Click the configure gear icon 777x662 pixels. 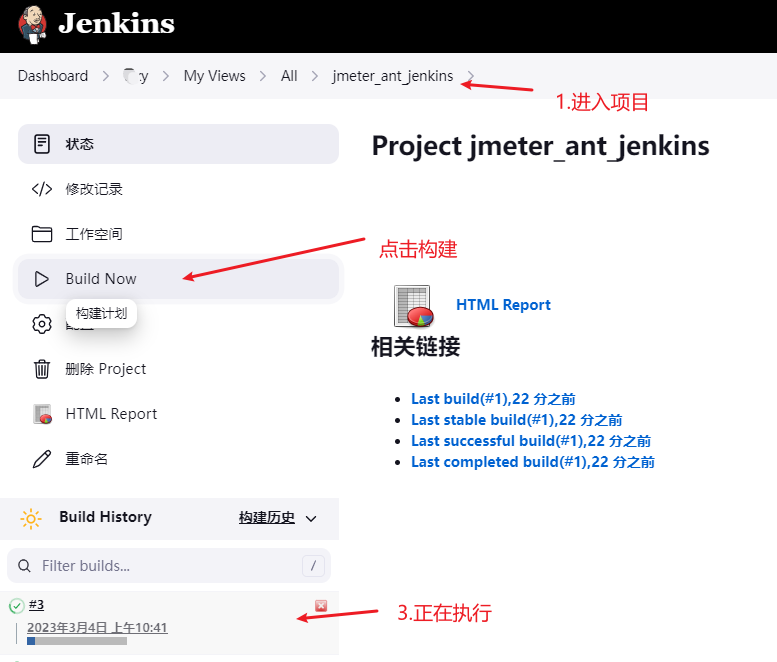tap(42, 324)
